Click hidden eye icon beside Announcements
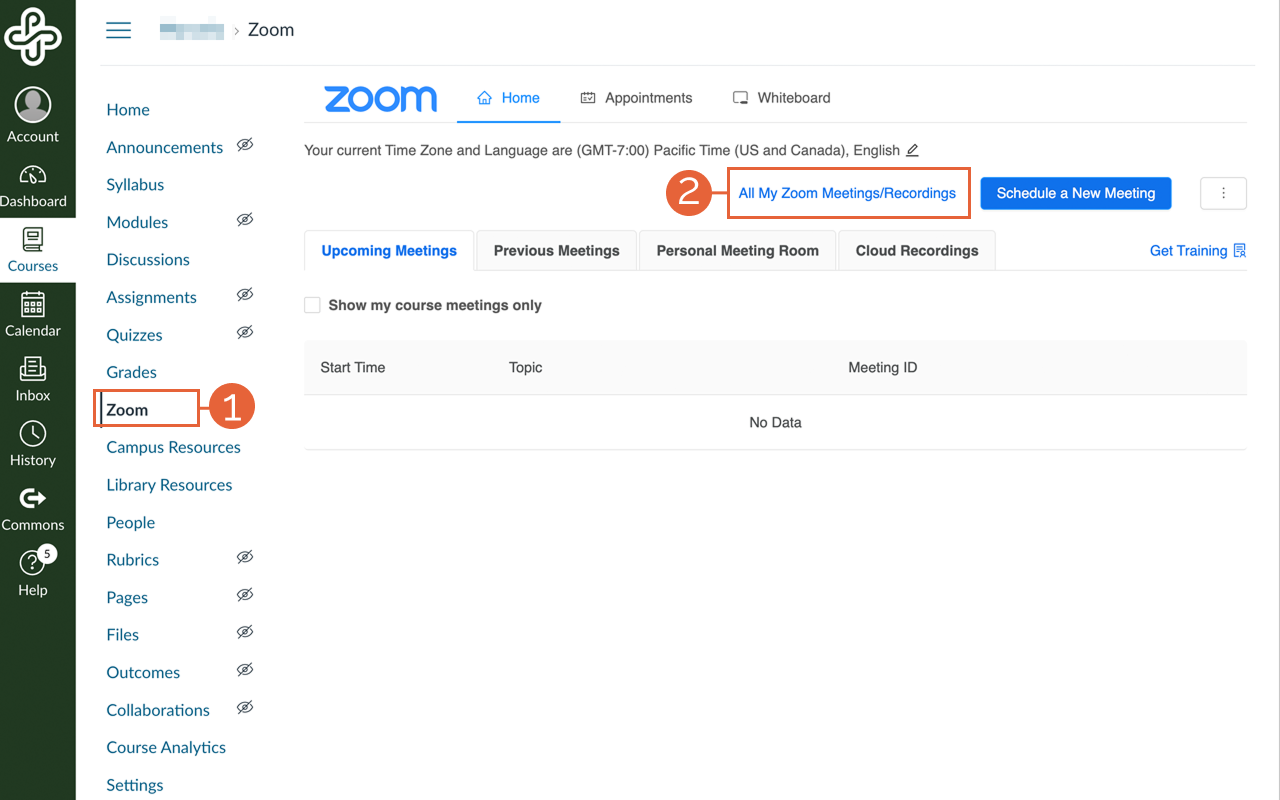1280x800 pixels. point(245,145)
